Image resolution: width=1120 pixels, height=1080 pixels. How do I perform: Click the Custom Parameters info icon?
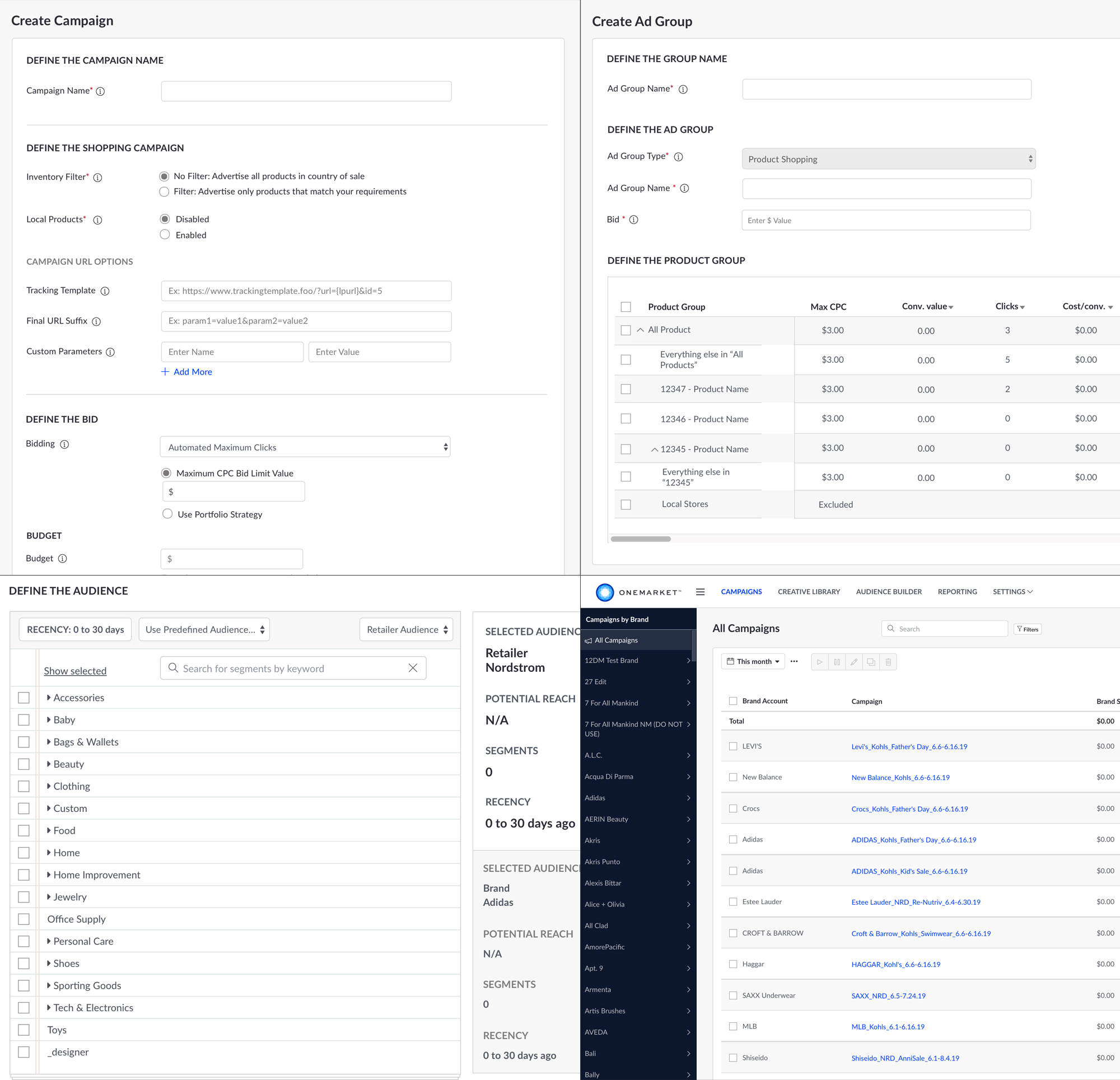pos(110,352)
